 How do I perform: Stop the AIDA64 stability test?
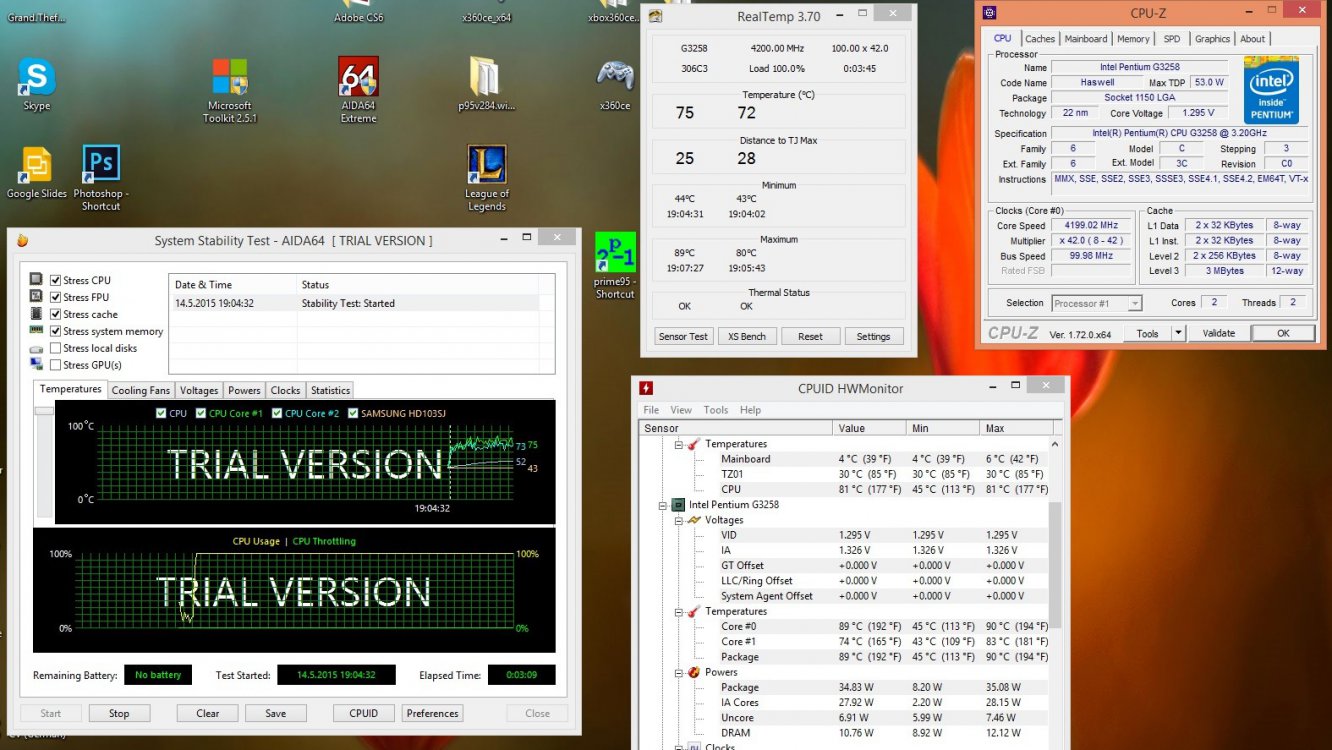(119, 713)
